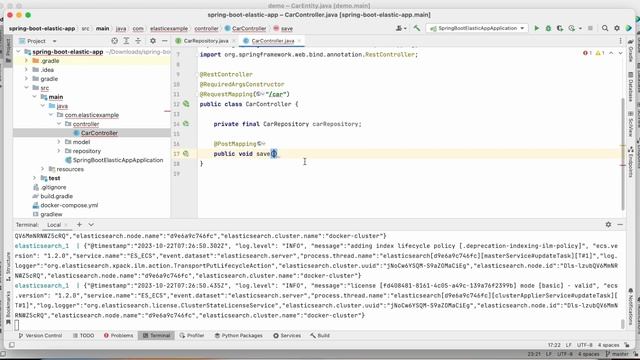Screen dimensions: 640x360
Task: Open the Database tool window on right sidebar
Action: (631, 87)
